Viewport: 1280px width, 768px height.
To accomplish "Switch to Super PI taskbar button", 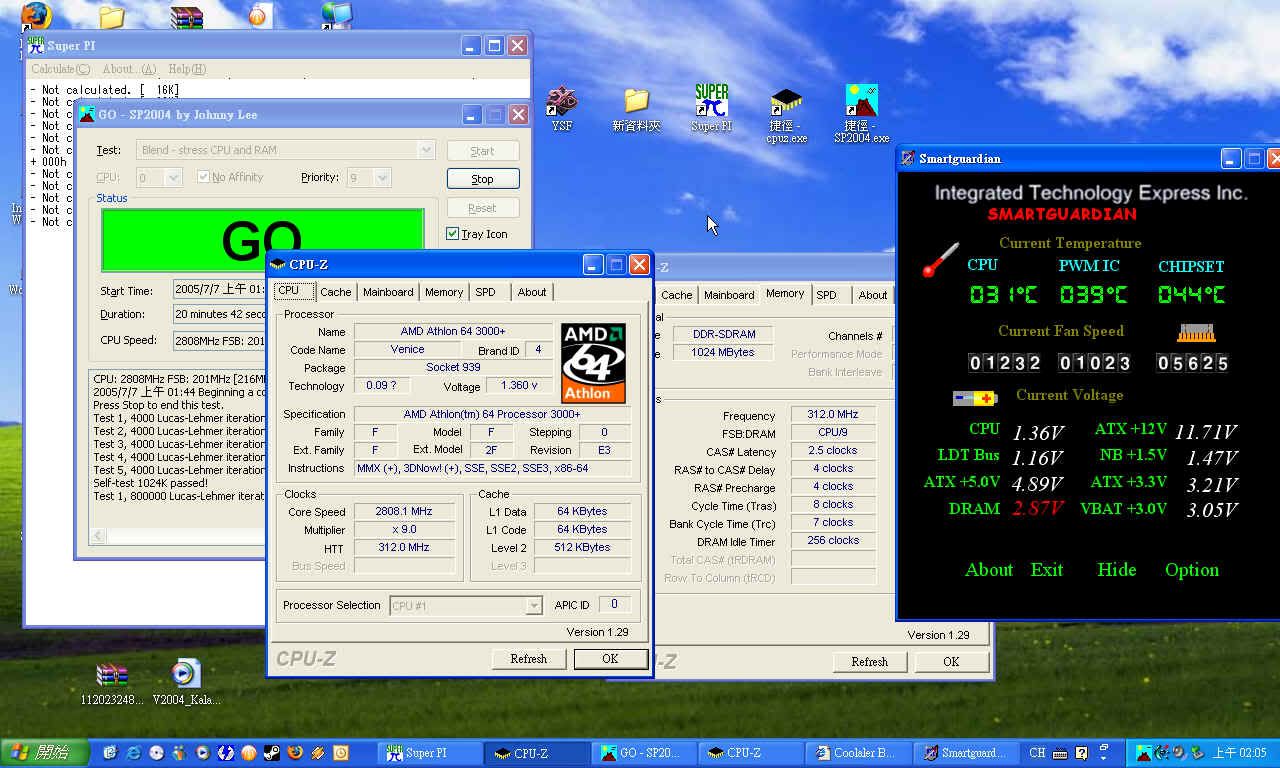I will [430, 753].
